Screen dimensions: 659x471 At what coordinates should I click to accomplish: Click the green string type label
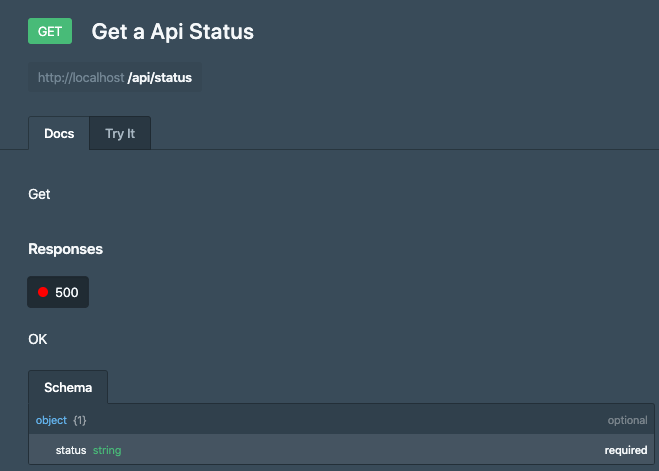pyautogui.click(x=107, y=450)
